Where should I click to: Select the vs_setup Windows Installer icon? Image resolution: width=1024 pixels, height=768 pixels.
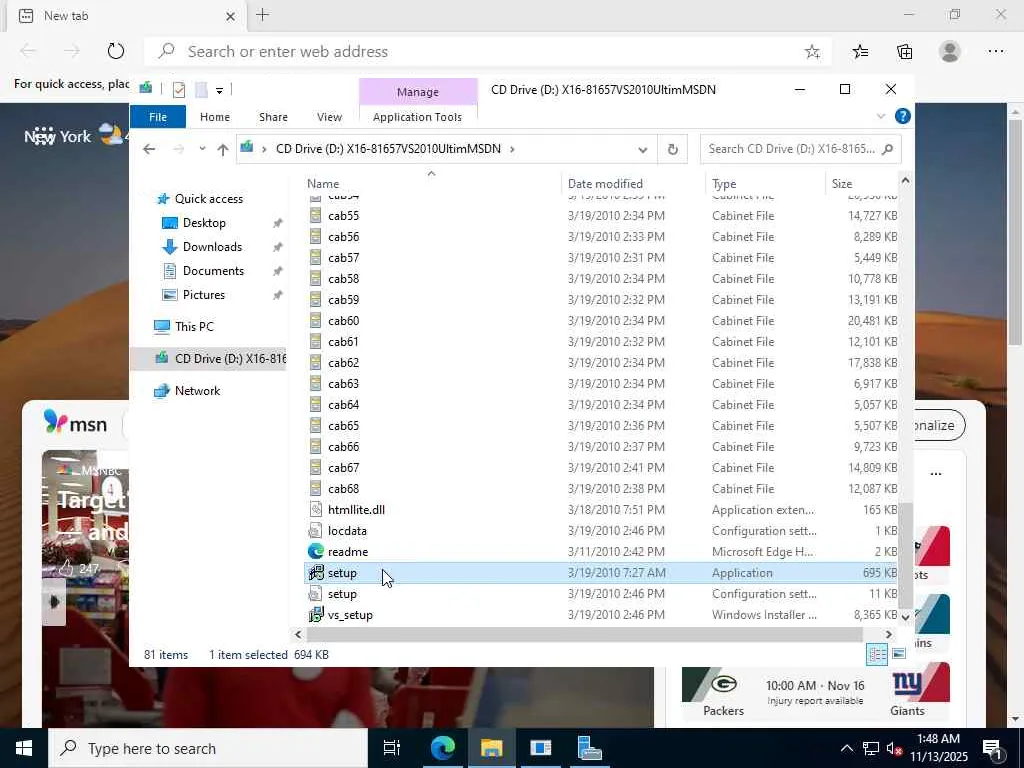pyautogui.click(x=316, y=615)
